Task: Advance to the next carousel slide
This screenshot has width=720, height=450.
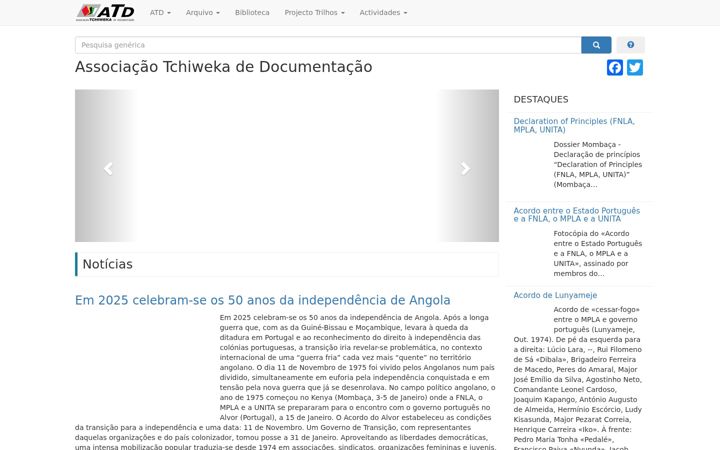Action: click(465, 169)
